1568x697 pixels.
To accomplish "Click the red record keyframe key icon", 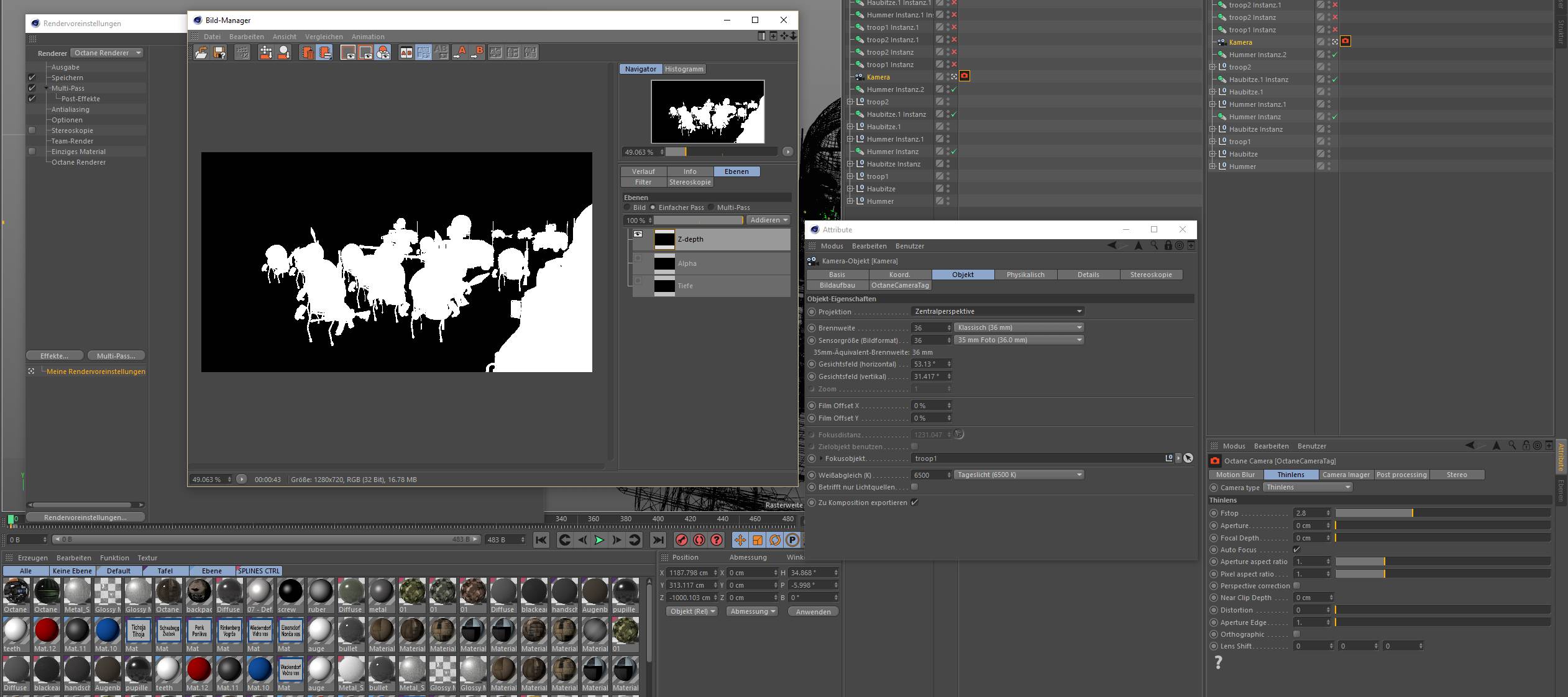I will (x=682, y=540).
